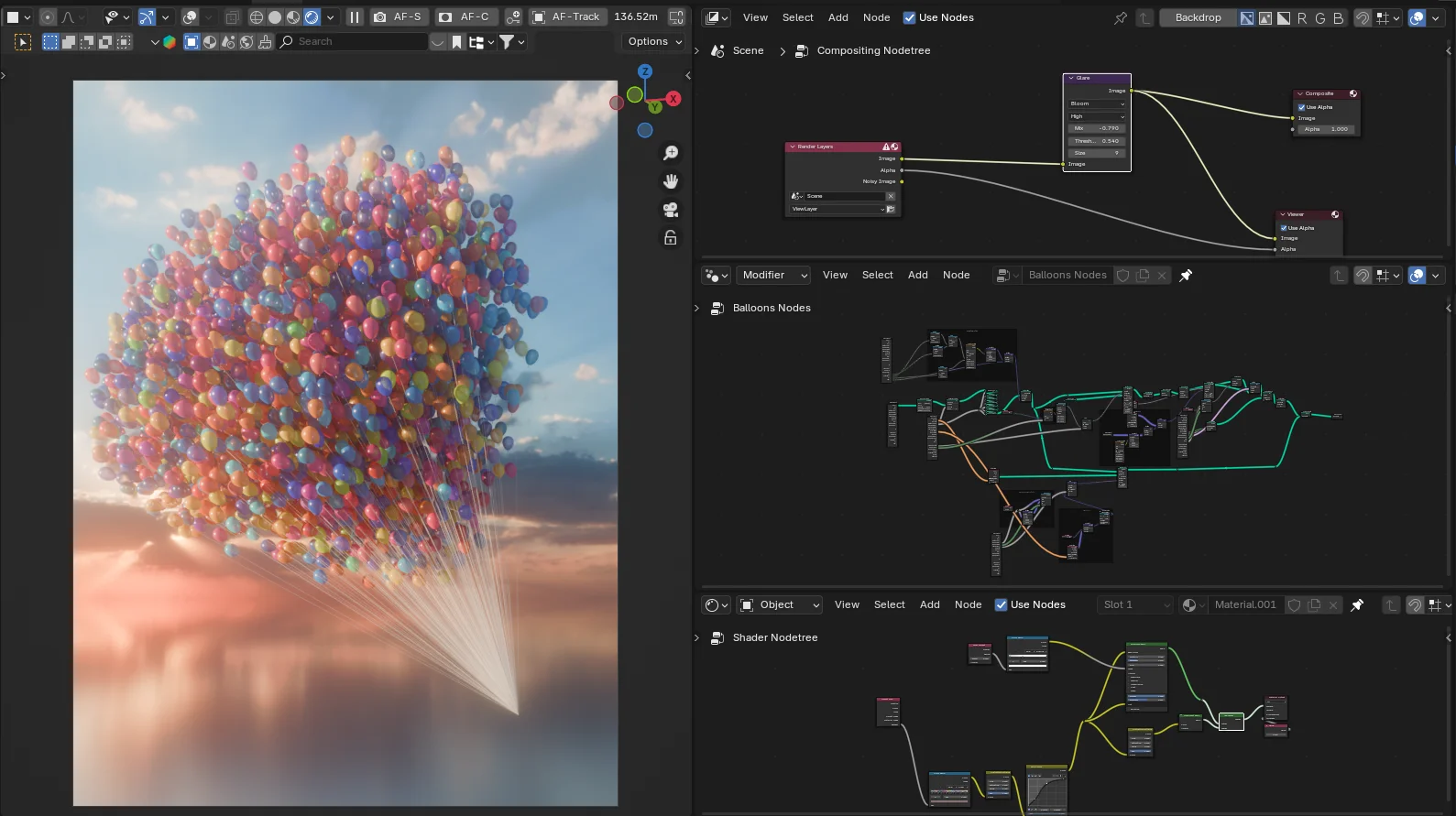Screen dimensions: 1456x816
Task: Enable rendered viewport shading mode
Action: [312, 17]
